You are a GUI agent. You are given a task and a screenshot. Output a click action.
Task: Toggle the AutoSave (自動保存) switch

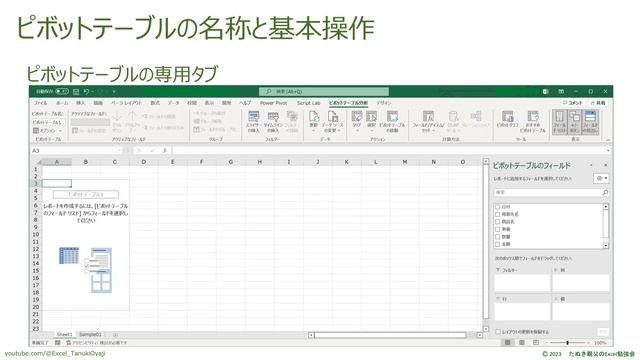coord(62,91)
